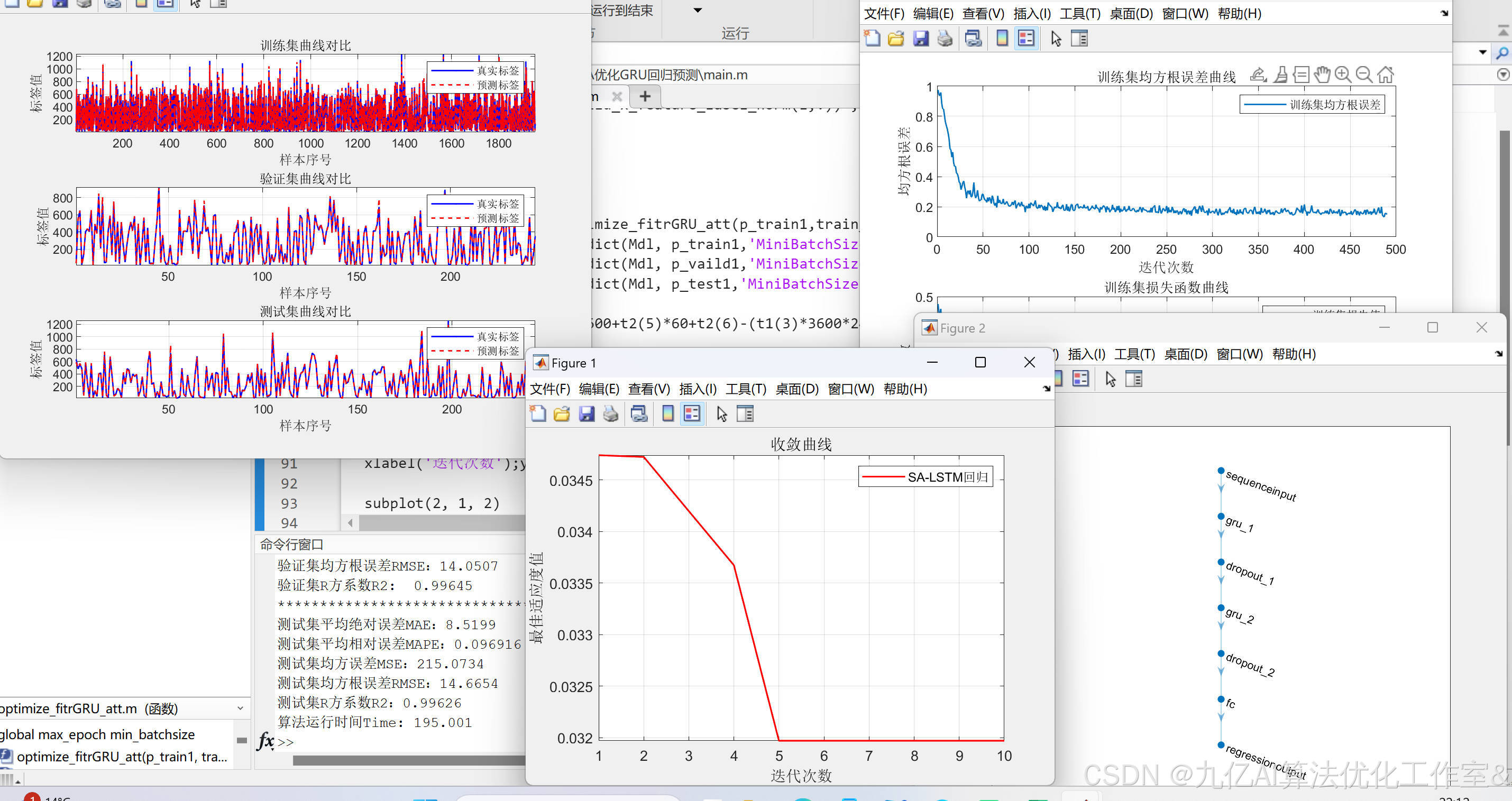This screenshot has height=801, width=1512.
Task: Click the brush data icon on RMSE axes
Action: coord(1281,75)
